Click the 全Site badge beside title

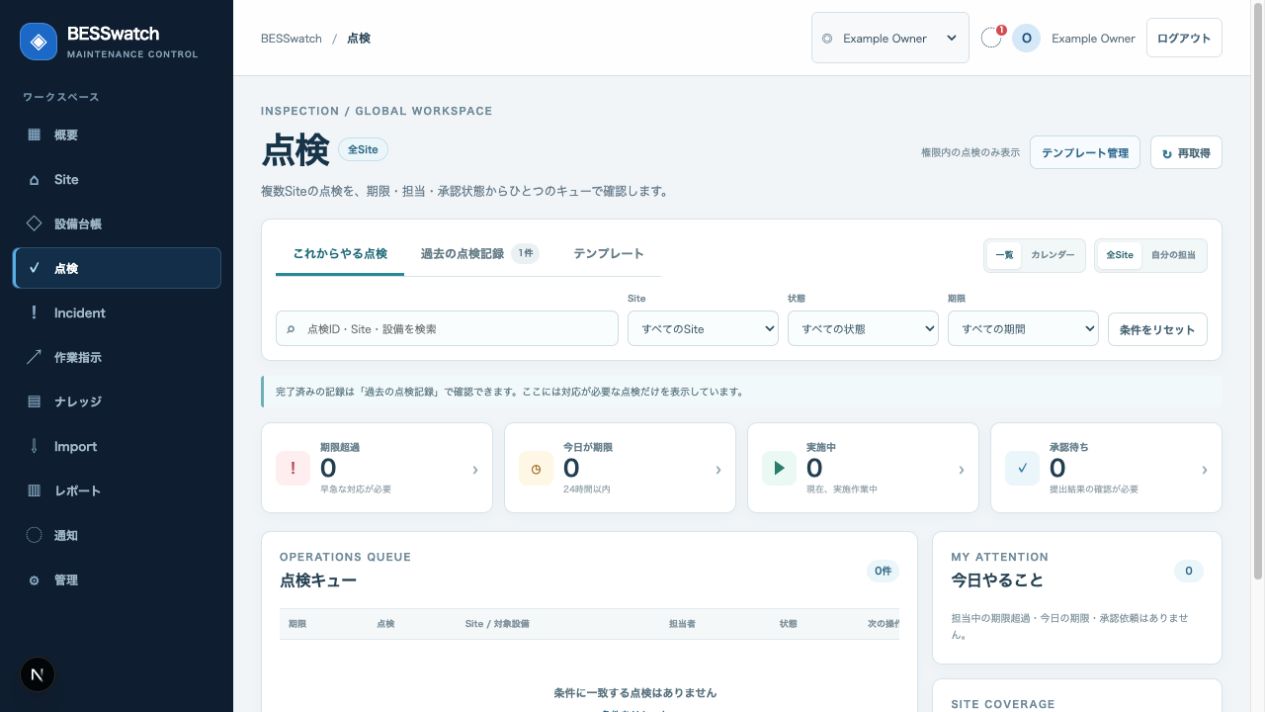pyautogui.click(x=363, y=149)
